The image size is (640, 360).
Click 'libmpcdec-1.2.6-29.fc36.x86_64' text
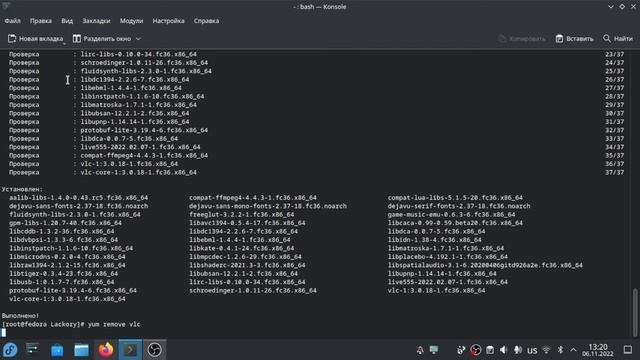(245, 257)
